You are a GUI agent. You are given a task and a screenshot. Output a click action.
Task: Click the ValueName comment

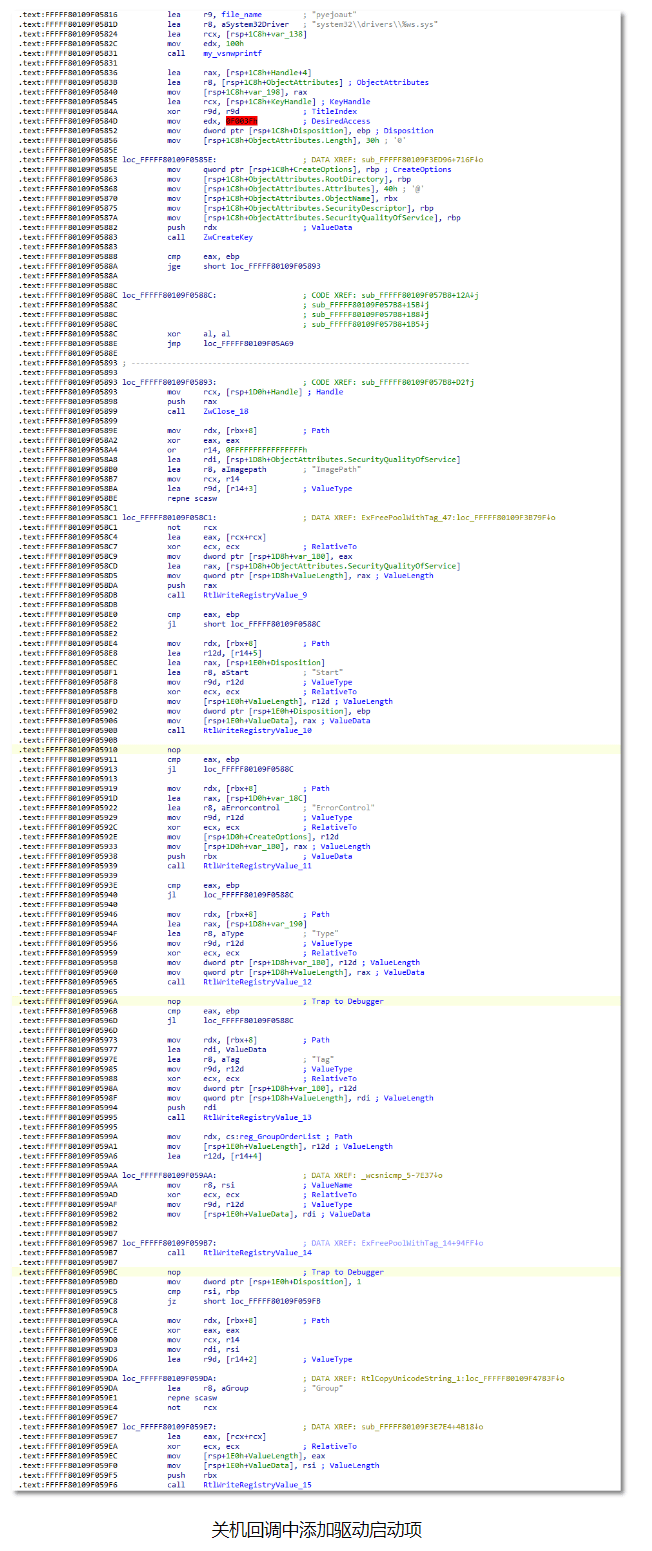point(334,1185)
